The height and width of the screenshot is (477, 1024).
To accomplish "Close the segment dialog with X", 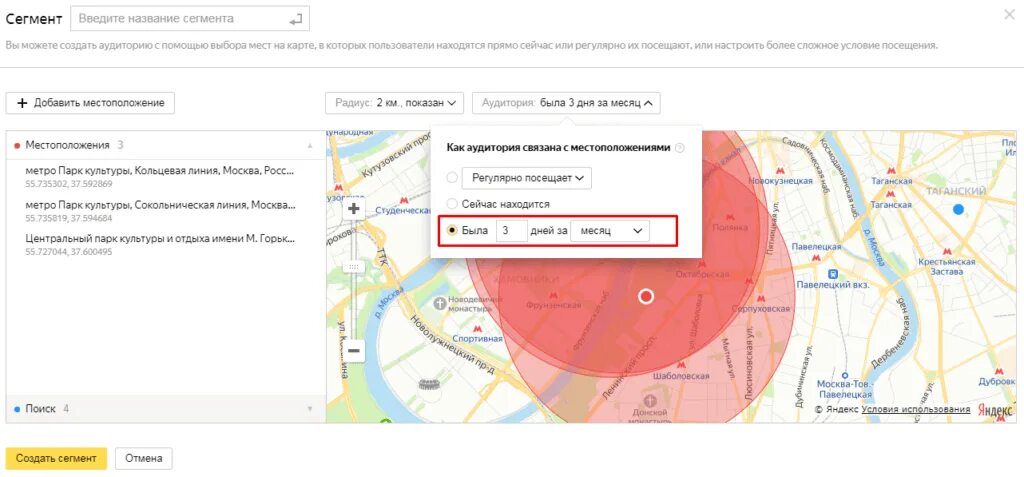I will (1009, 14).
